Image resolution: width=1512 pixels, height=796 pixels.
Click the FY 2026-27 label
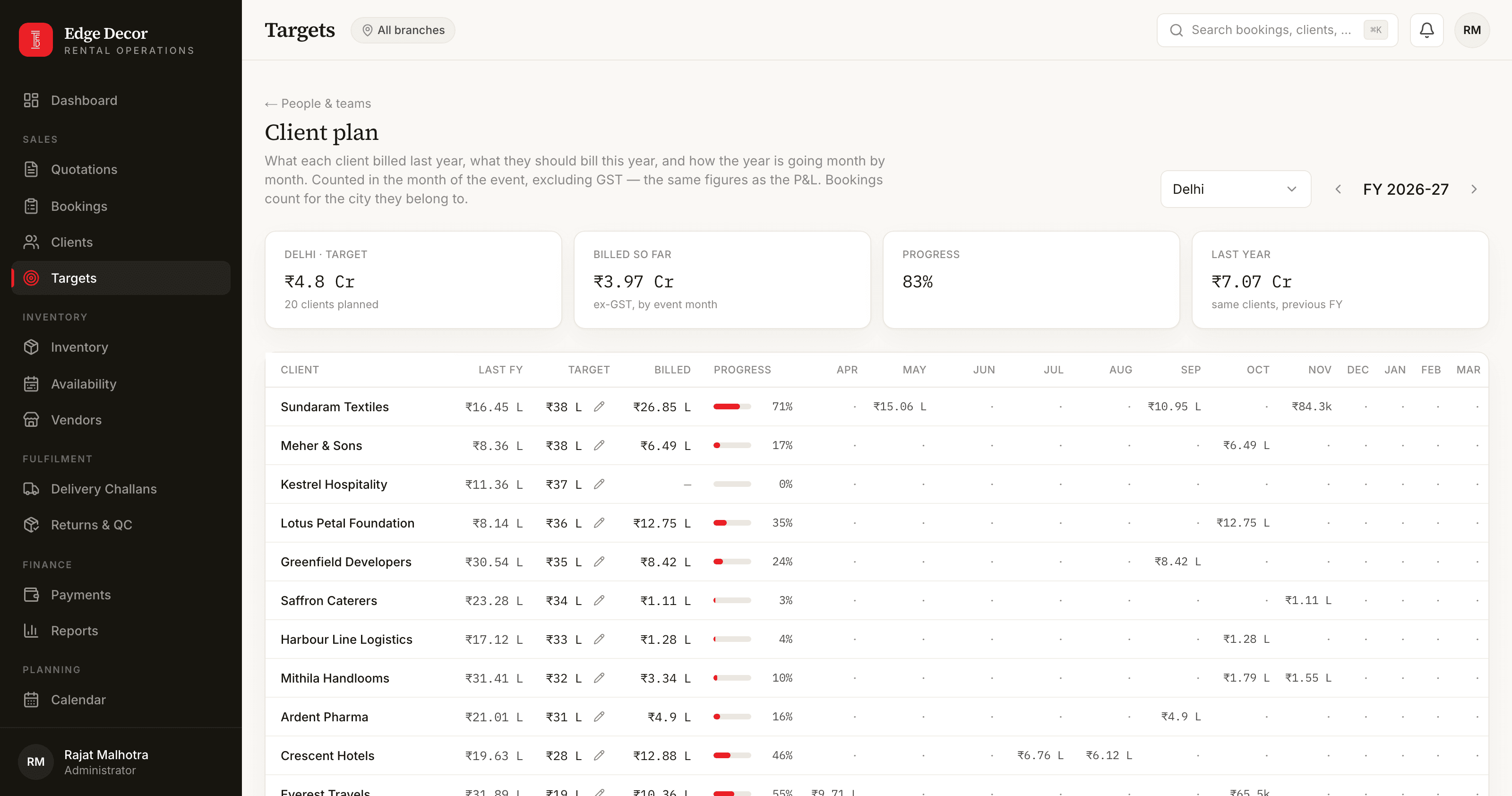[1406, 189]
